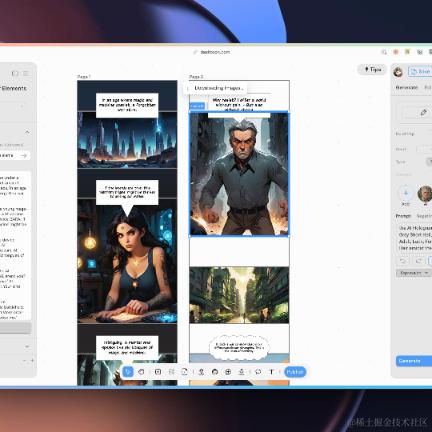
Task: Collapse the section with the up chevron
Action: [x=27, y=132]
